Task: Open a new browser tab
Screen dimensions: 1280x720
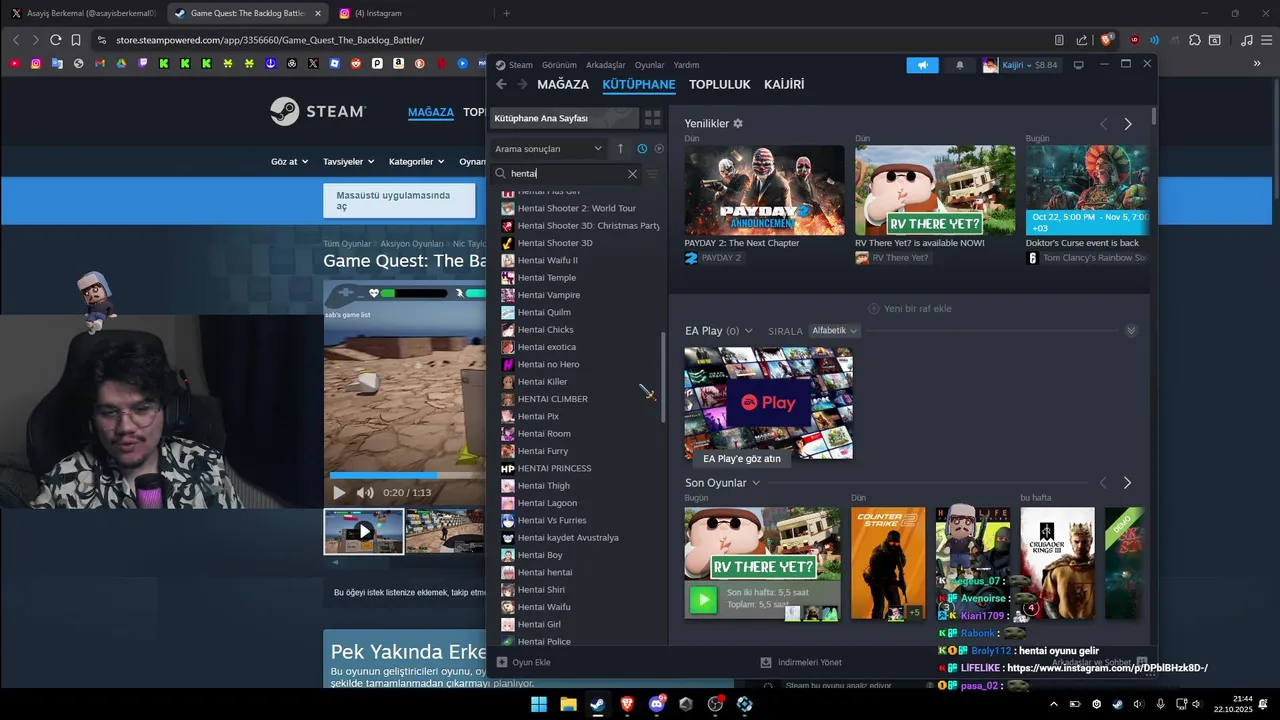Action: [x=506, y=13]
